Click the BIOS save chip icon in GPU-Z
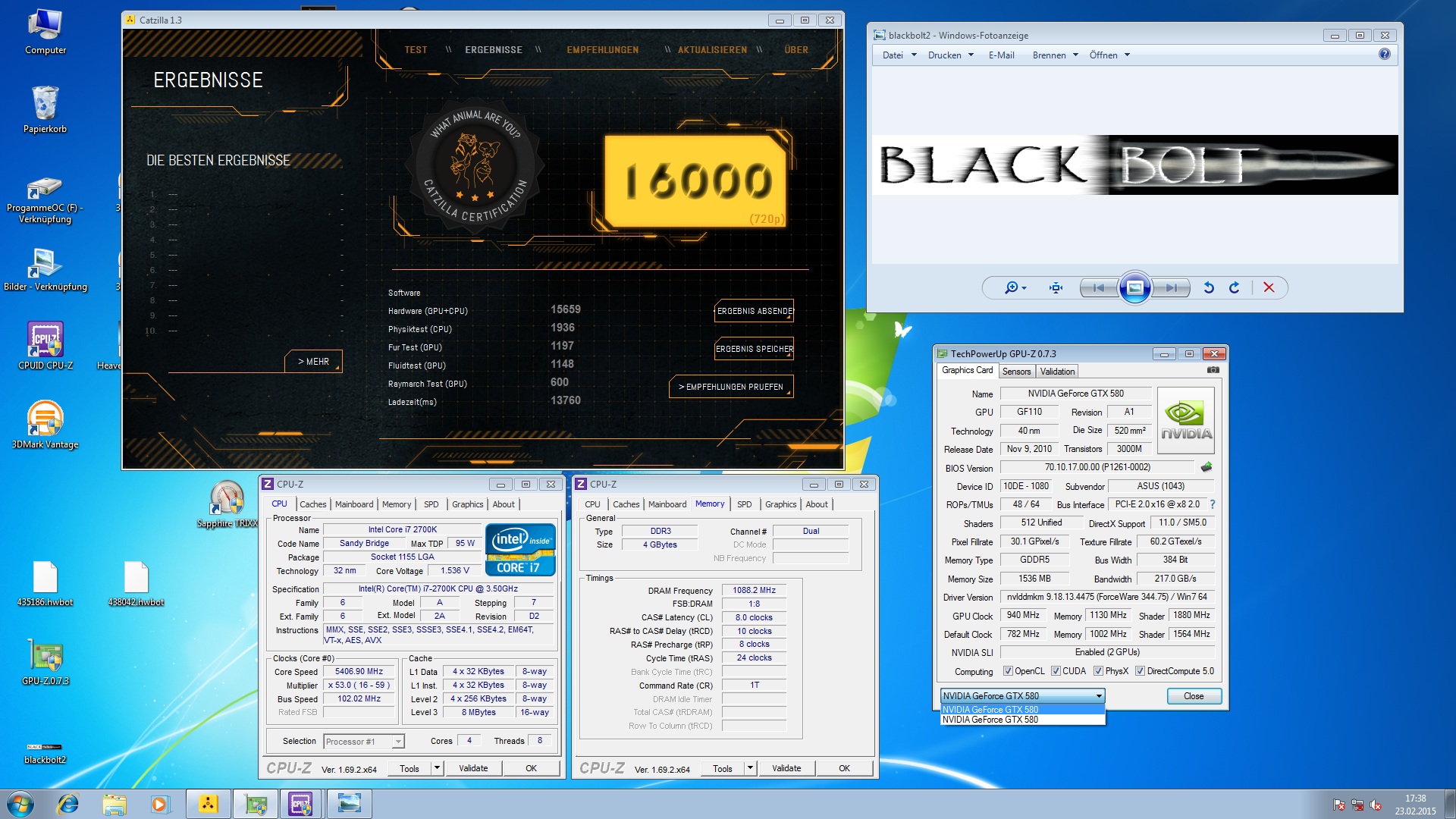Image resolution: width=1456 pixels, height=819 pixels. tap(1207, 467)
